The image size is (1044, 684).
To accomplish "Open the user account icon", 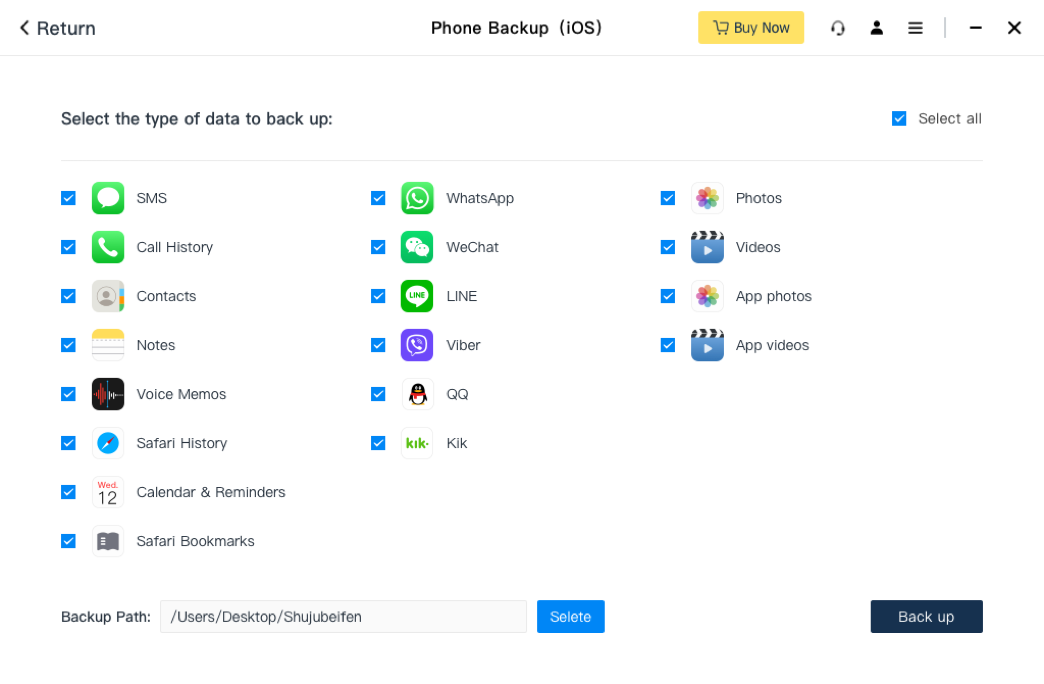I will click(x=877, y=28).
